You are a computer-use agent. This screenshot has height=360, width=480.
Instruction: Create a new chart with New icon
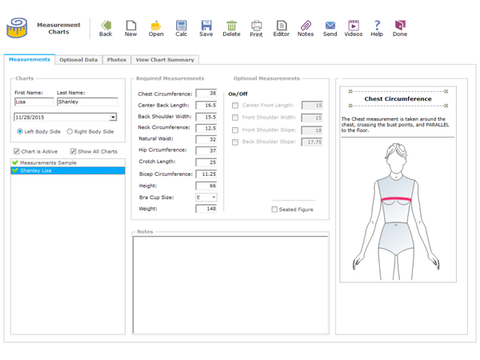click(131, 26)
